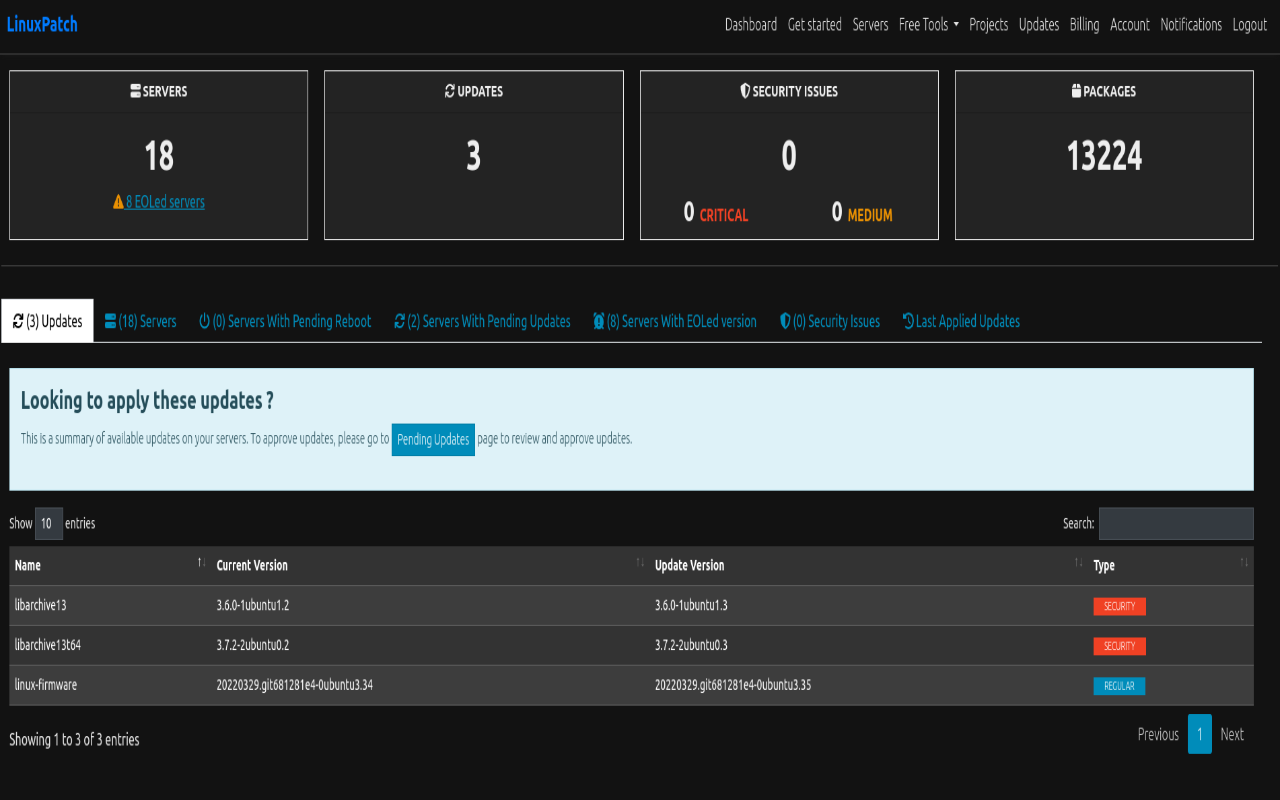Sort table by Current Version column
The height and width of the screenshot is (800, 1280).
(x=430, y=566)
